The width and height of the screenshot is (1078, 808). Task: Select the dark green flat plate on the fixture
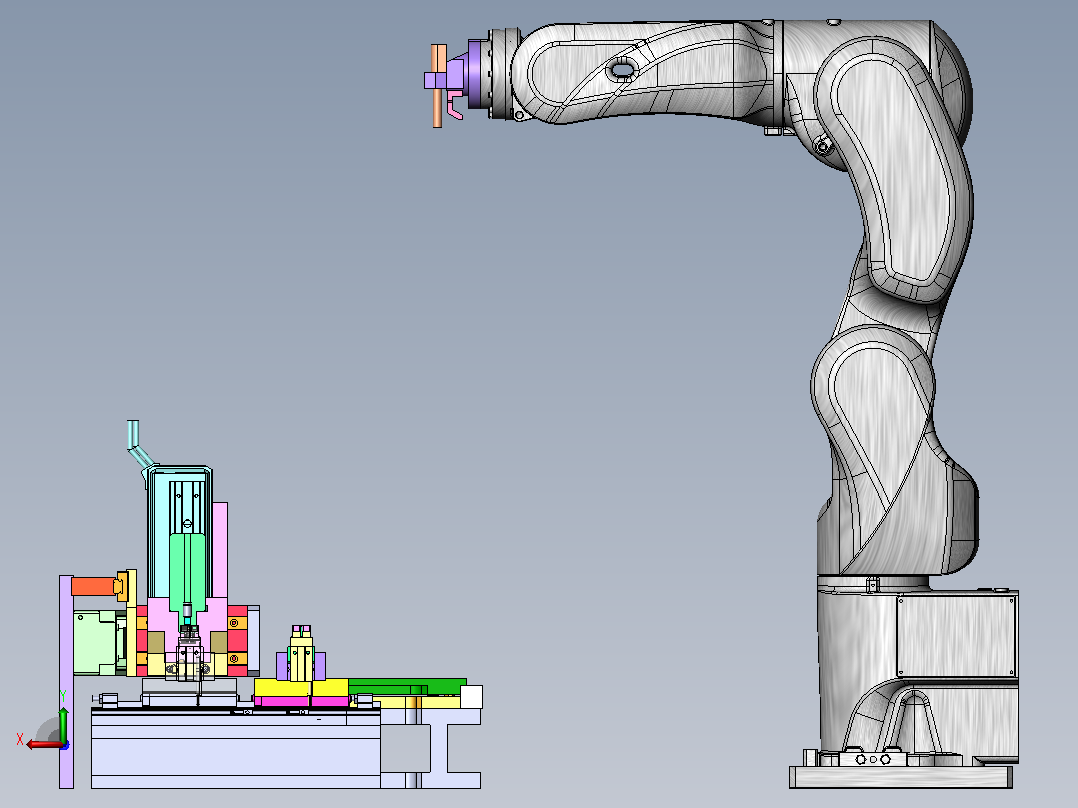coord(407,686)
